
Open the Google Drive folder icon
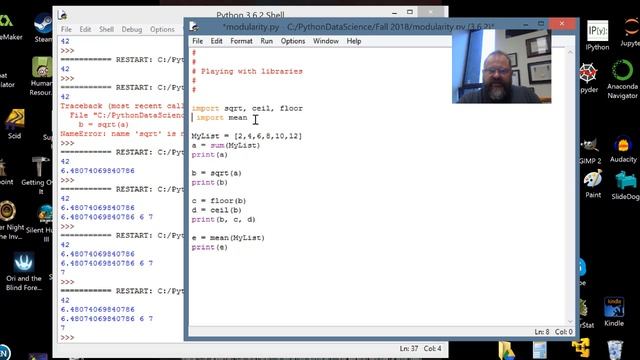[506, 350]
